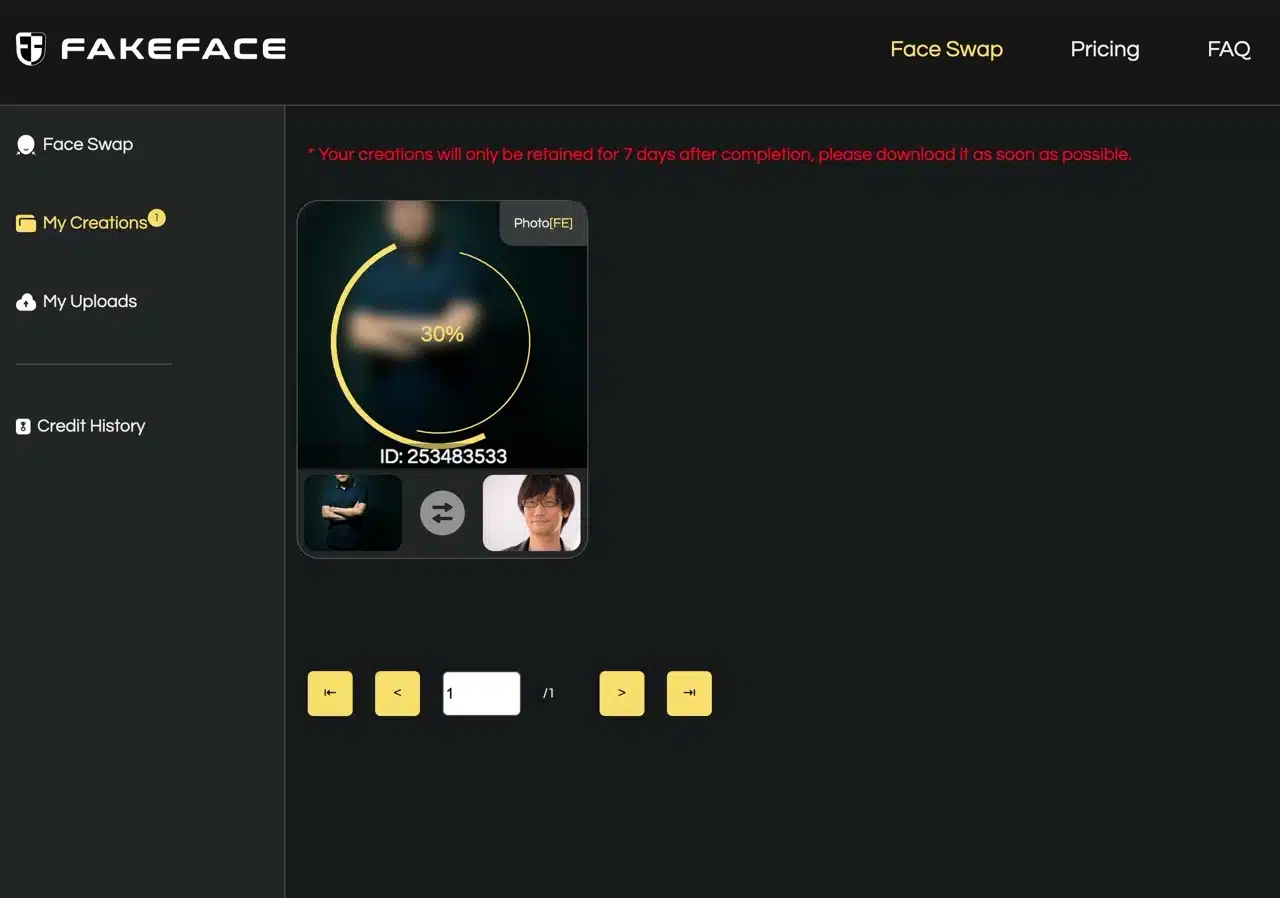Click the sidebar Face Swap face icon

click(x=26, y=145)
